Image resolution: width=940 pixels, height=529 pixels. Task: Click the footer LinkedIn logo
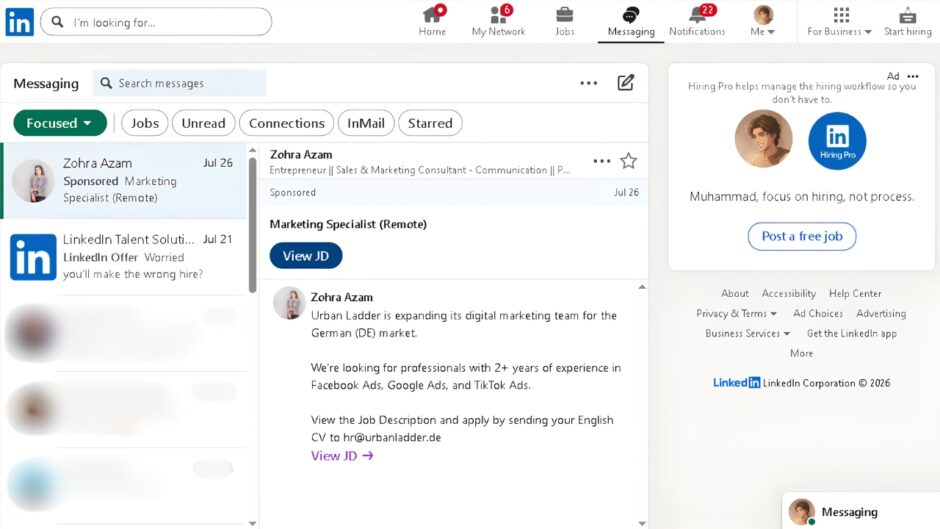pos(736,383)
